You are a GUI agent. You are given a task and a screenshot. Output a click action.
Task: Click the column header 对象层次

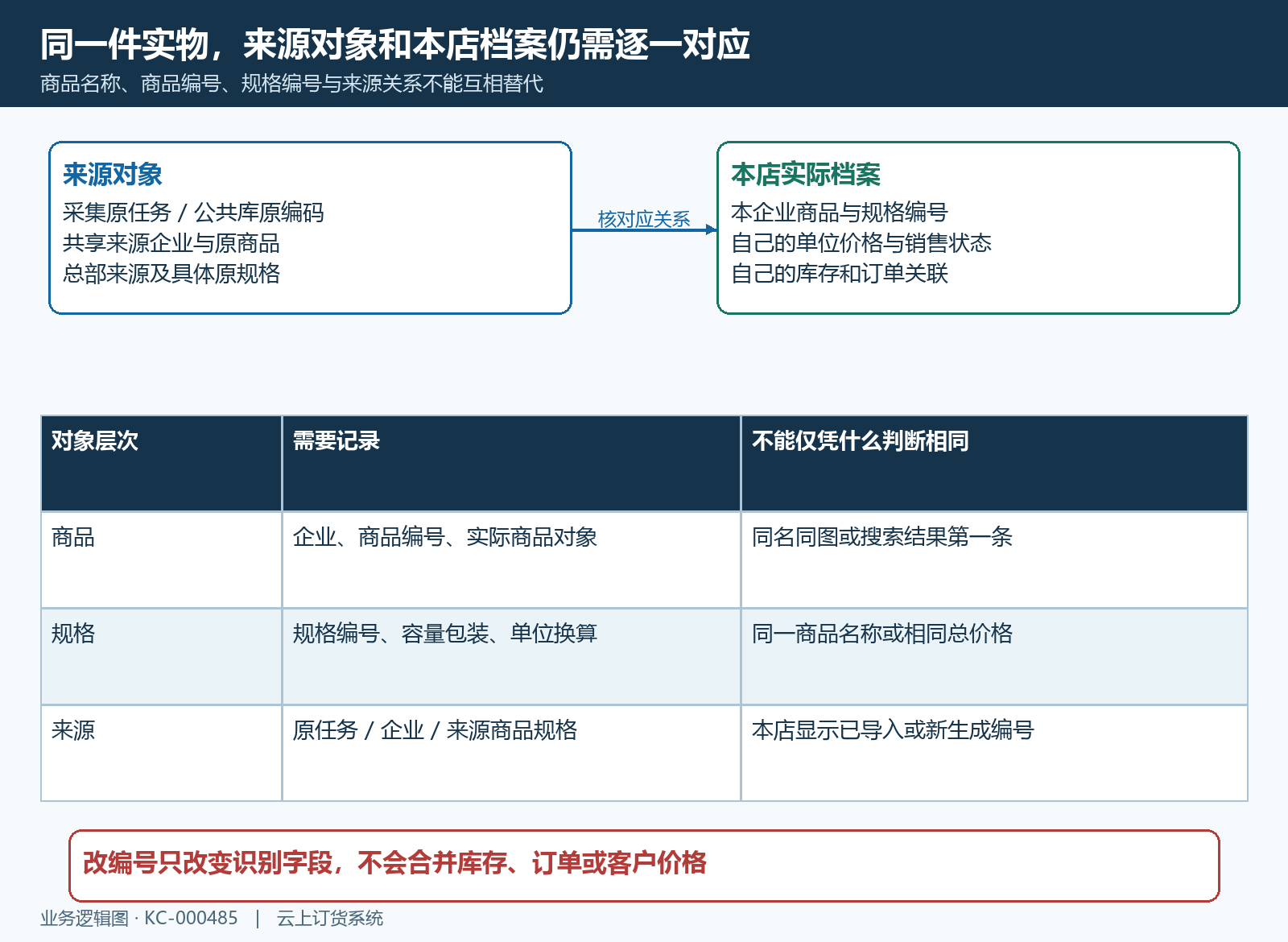162,464
